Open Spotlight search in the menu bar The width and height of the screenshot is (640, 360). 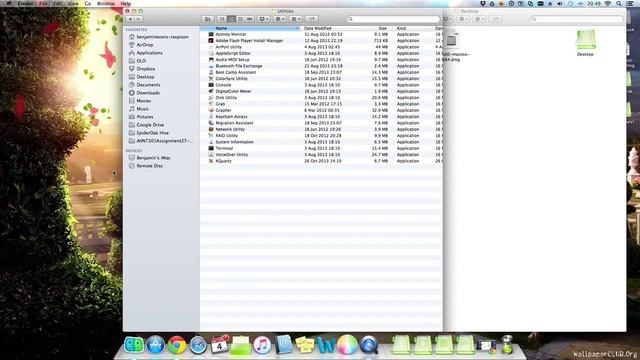(619, 4)
